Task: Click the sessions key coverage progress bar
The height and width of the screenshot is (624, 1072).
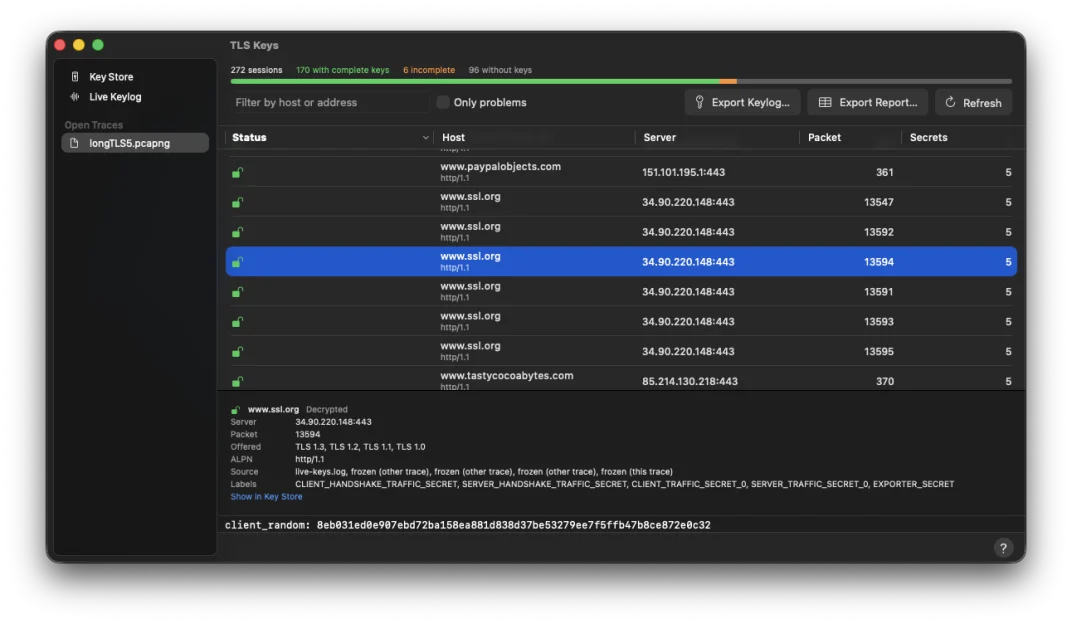Action: (621, 81)
